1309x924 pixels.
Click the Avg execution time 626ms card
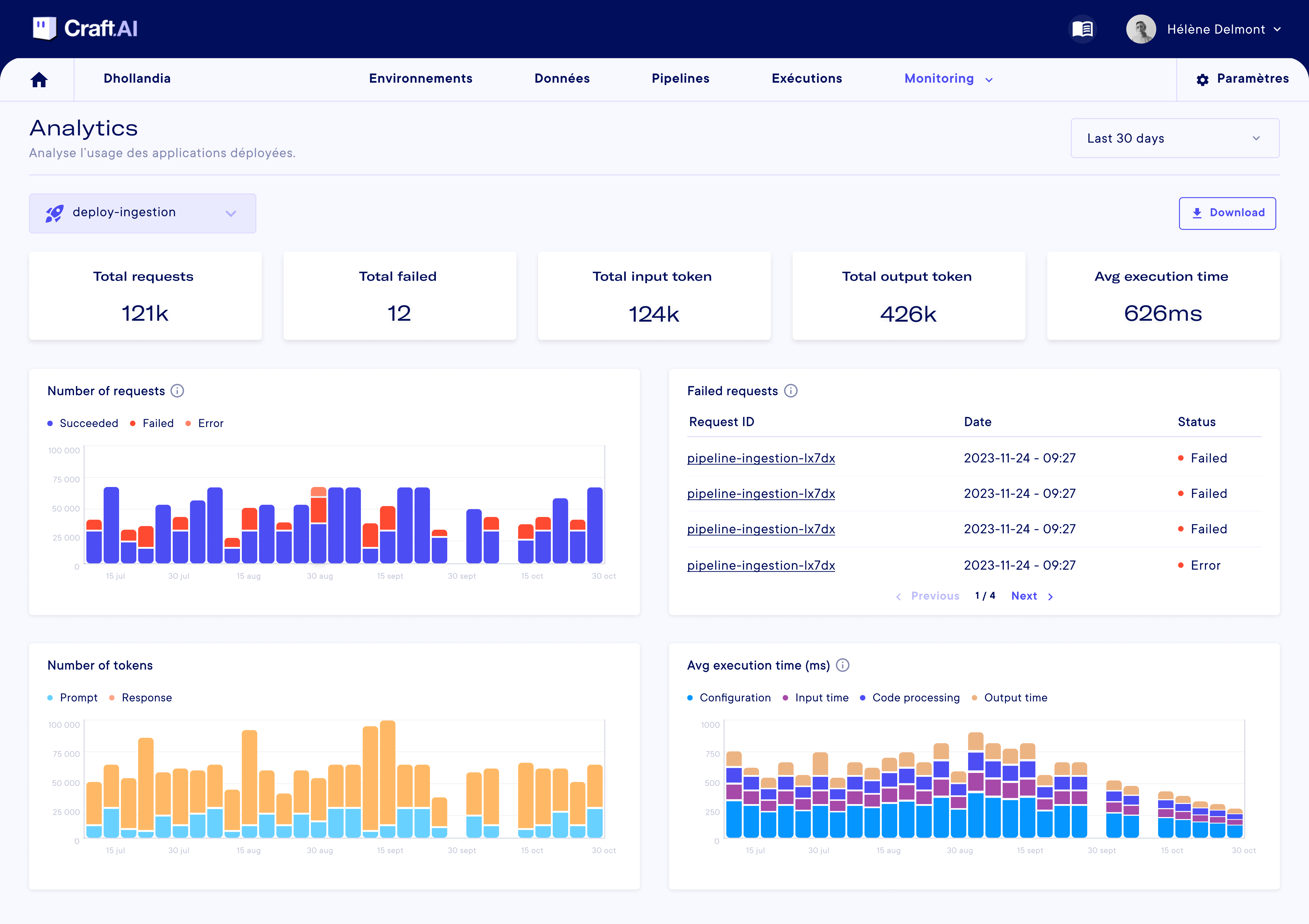tap(1163, 296)
